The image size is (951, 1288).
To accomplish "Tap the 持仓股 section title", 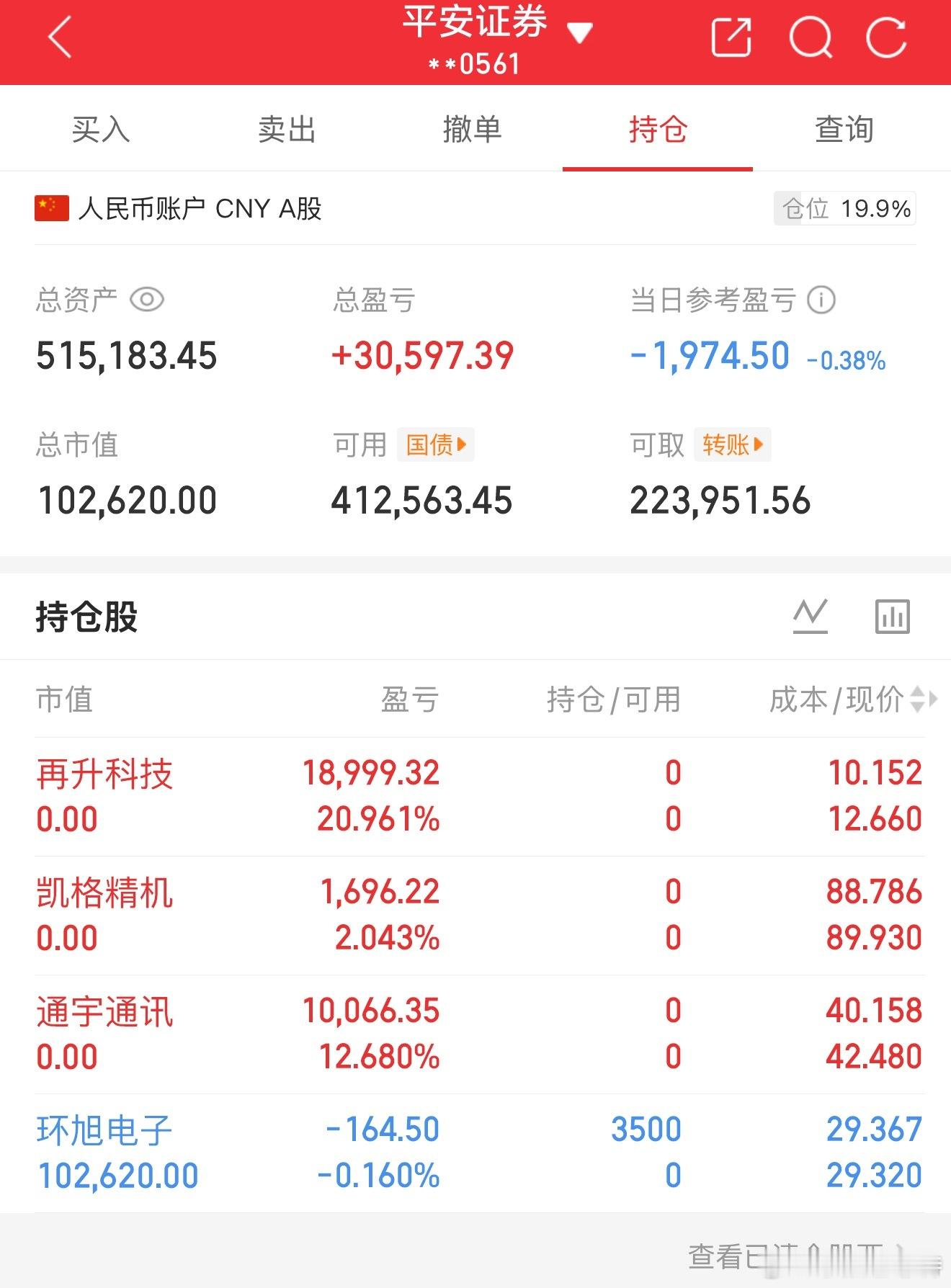I will pos(86,617).
